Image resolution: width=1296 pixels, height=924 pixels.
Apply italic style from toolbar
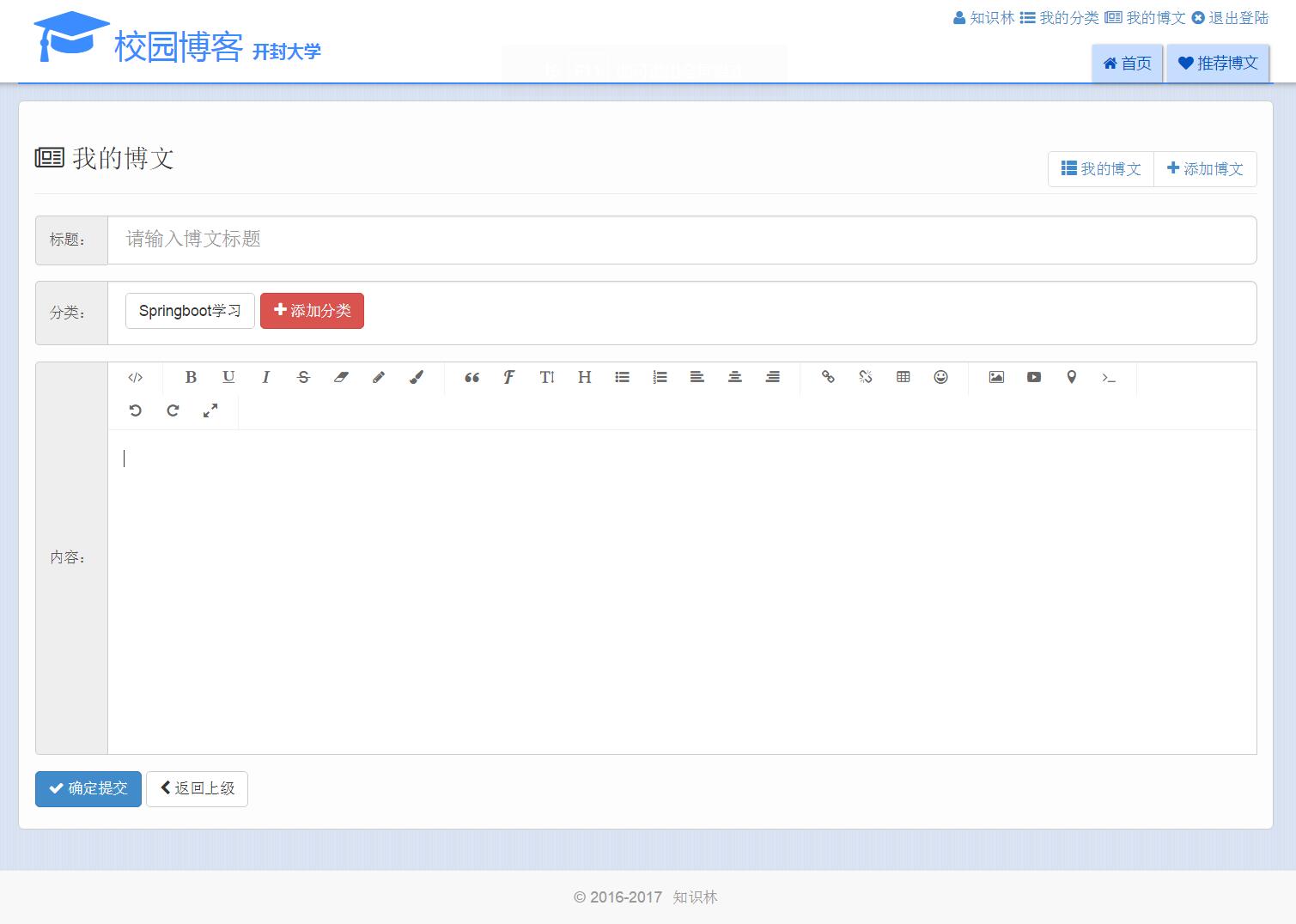pos(266,377)
